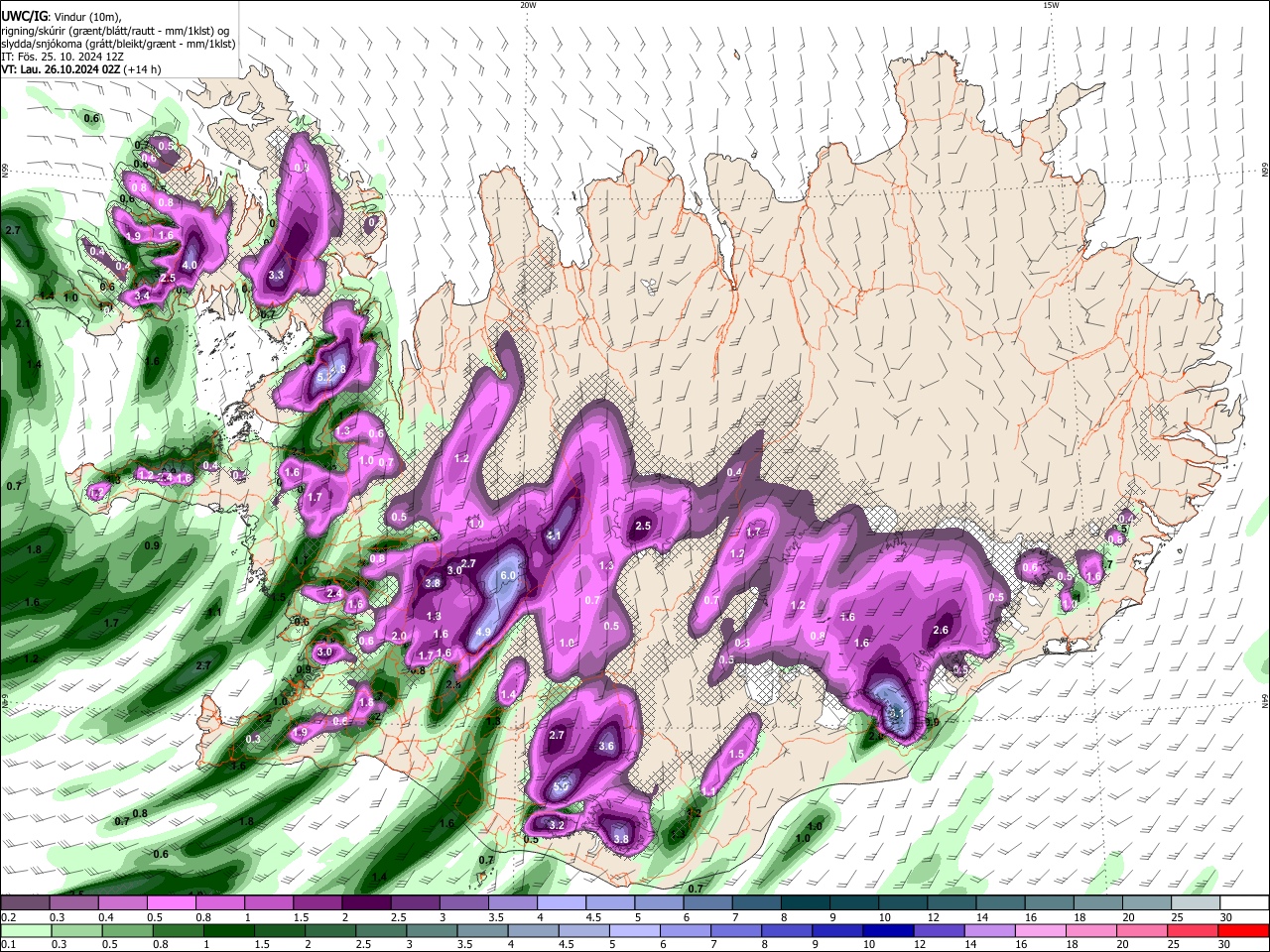
Task: Select the white end swatch in snow legend
Action: 1243,903
